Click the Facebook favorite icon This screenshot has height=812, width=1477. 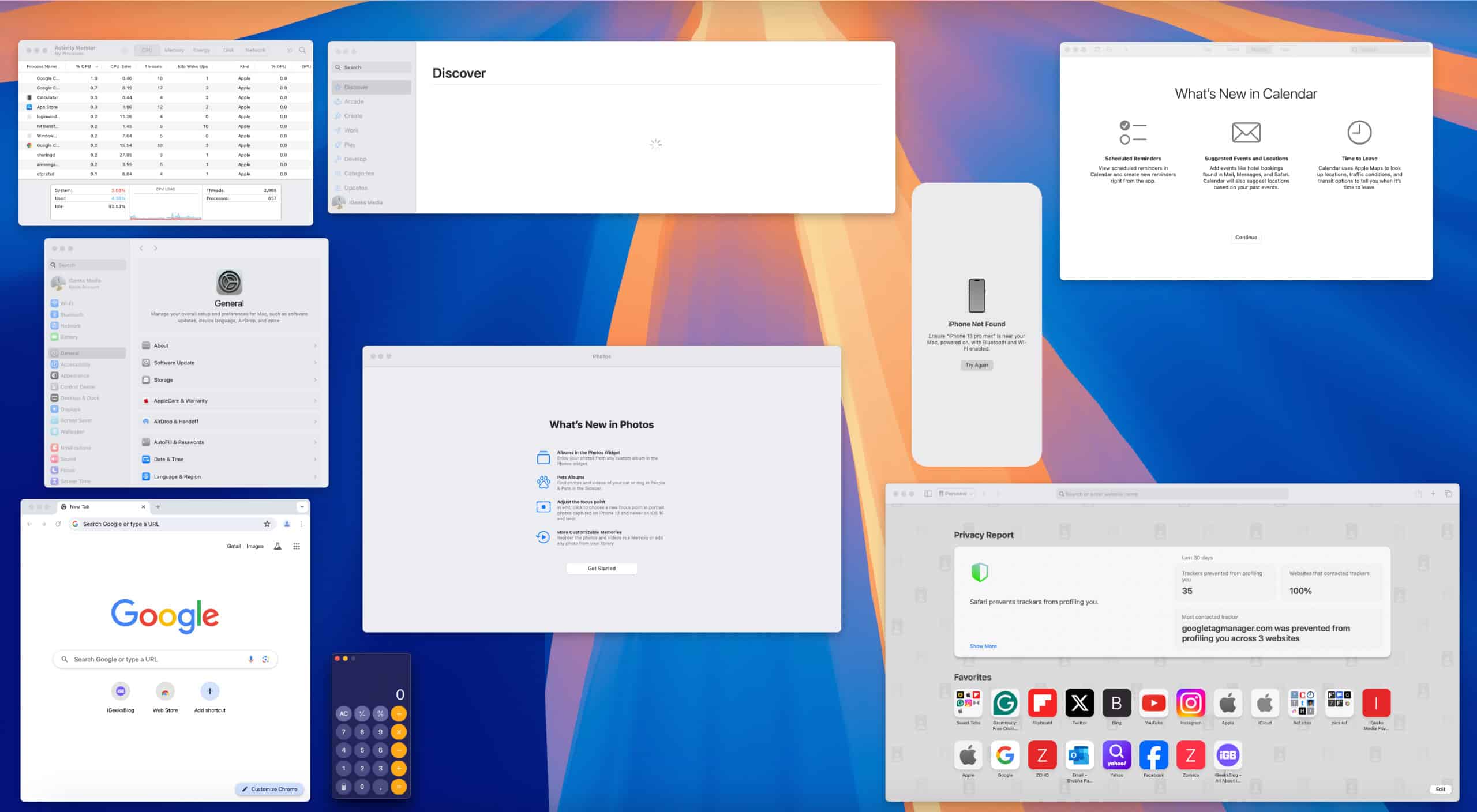[1153, 755]
